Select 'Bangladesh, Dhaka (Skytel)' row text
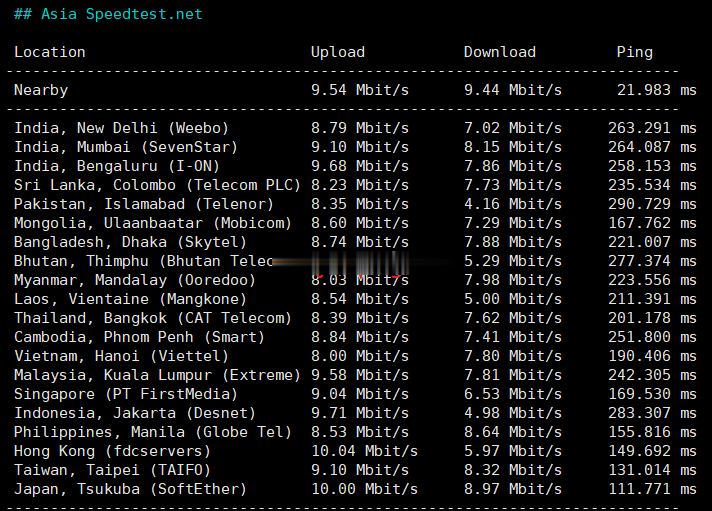This screenshot has height=511, width=712. pyautogui.click(x=130, y=243)
